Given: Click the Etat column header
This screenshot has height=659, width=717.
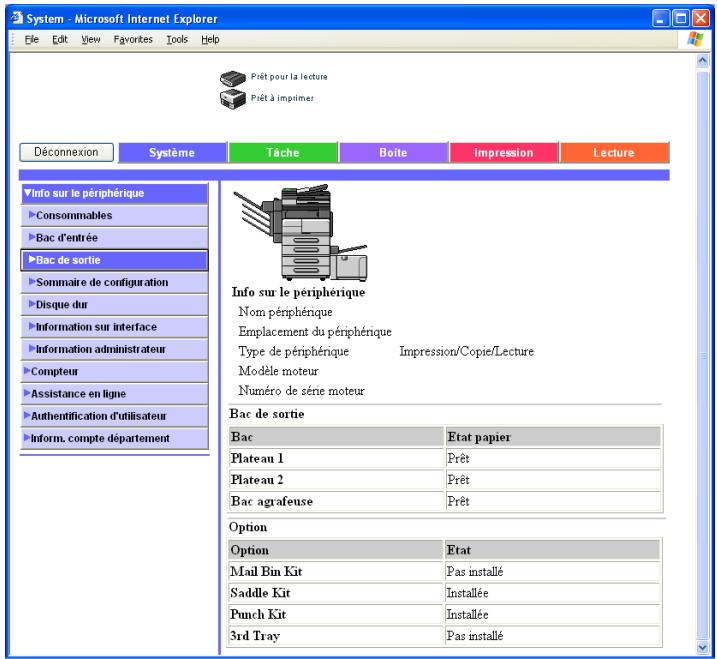Looking at the screenshot, I should pos(553,550).
